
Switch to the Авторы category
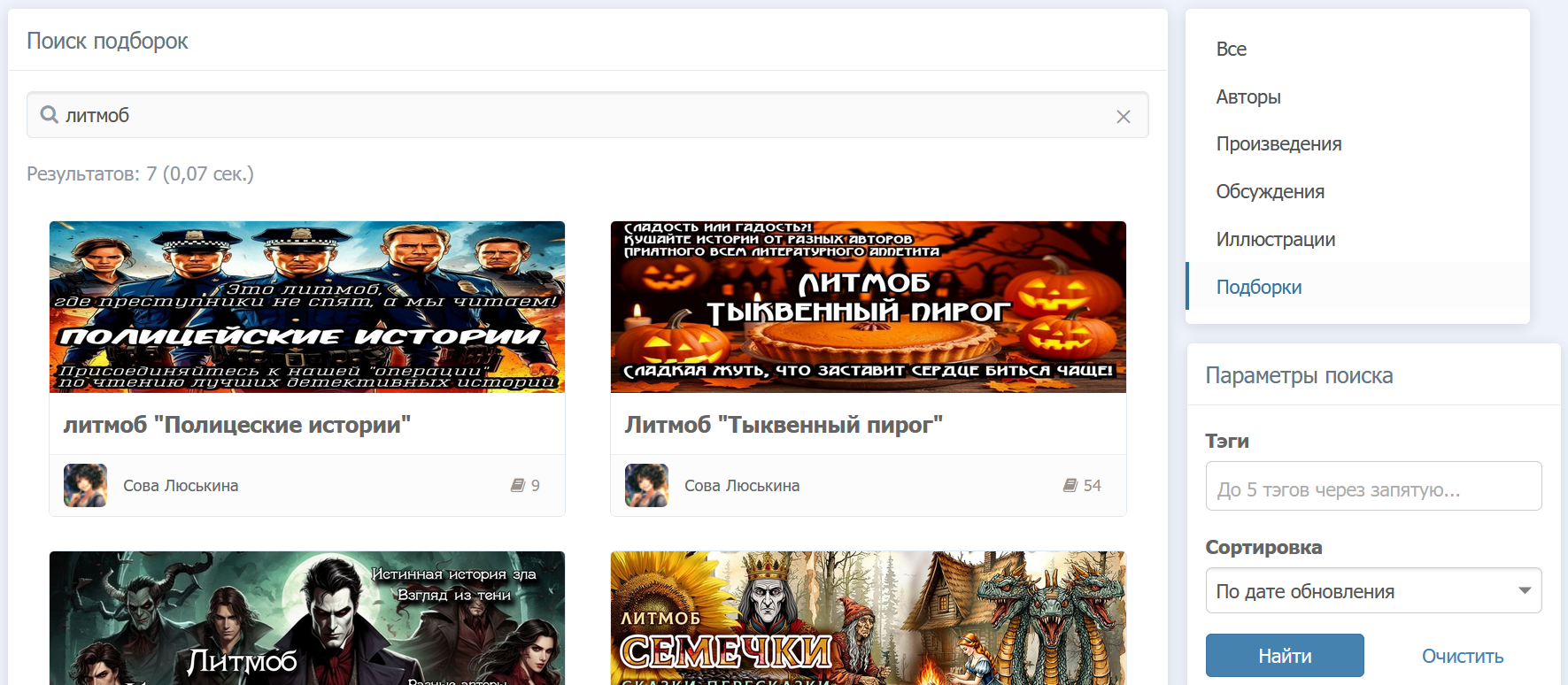pos(1247,97)
